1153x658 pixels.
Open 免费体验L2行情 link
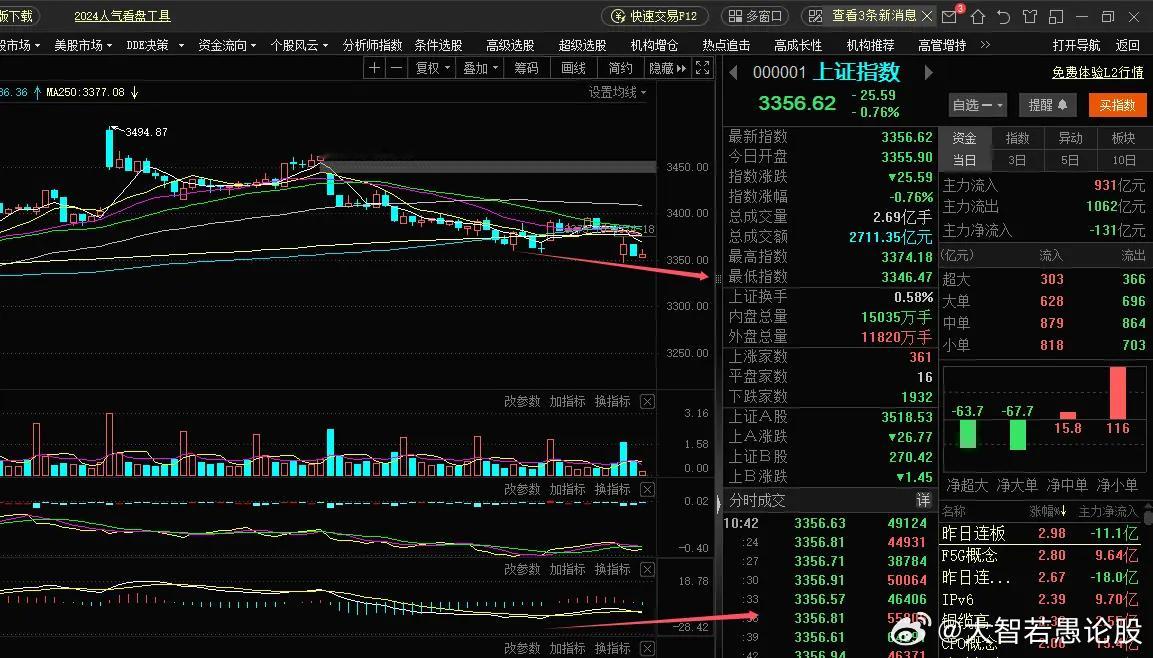[1097, 72]
